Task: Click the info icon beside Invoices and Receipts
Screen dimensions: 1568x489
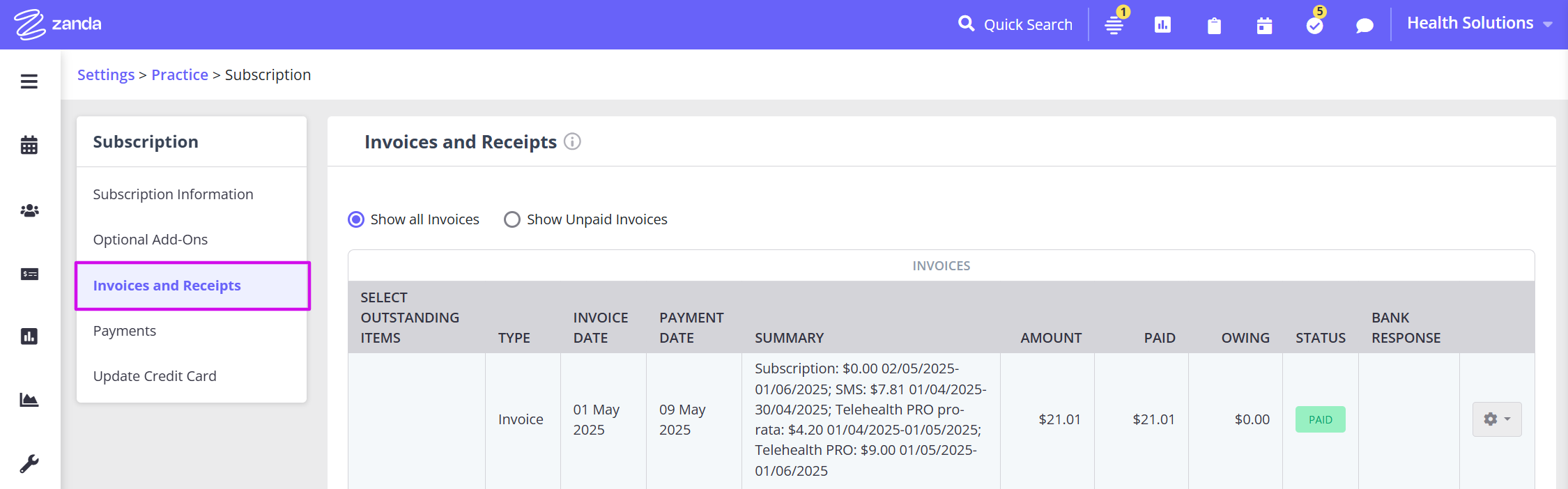Action: [572, 141]
